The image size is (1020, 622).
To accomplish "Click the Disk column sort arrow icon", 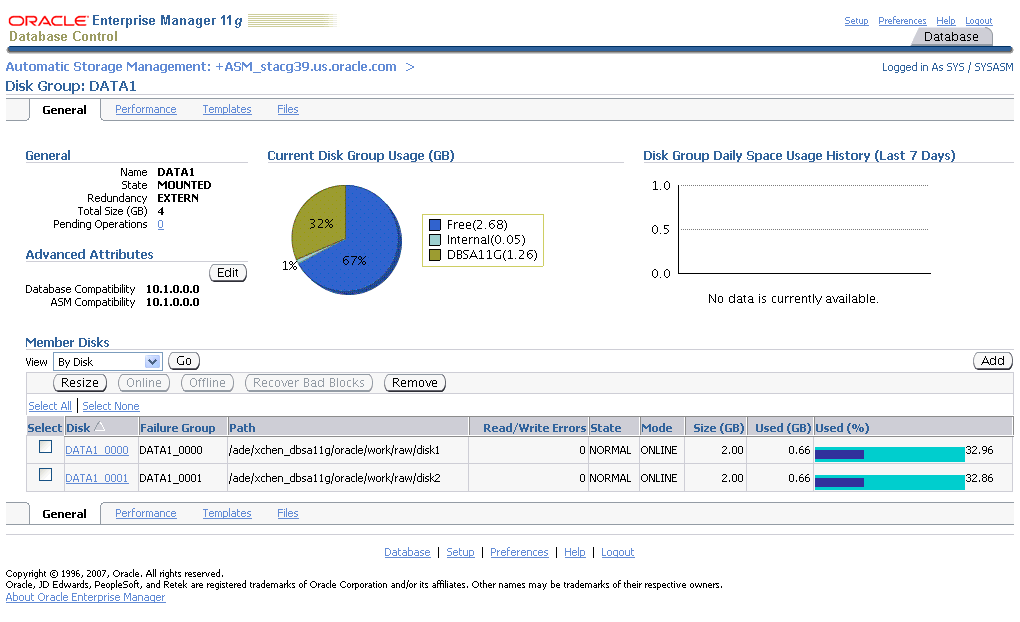I will [100, 427].
